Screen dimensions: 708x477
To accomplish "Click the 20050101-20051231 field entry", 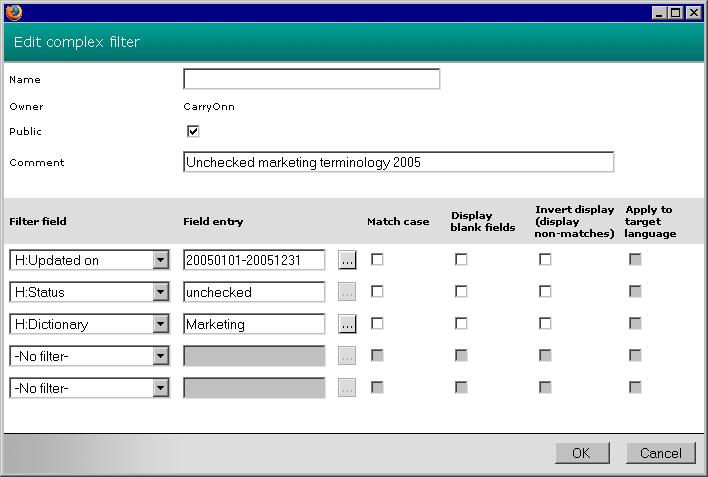I will 254,260.
